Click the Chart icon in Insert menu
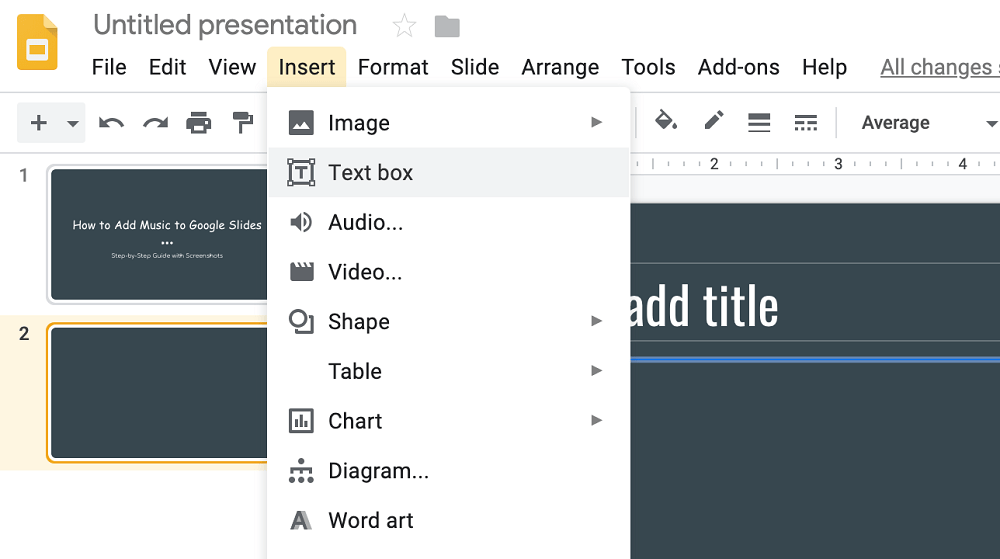Viewport: 1000px width, 559px height. pos(301,421)
